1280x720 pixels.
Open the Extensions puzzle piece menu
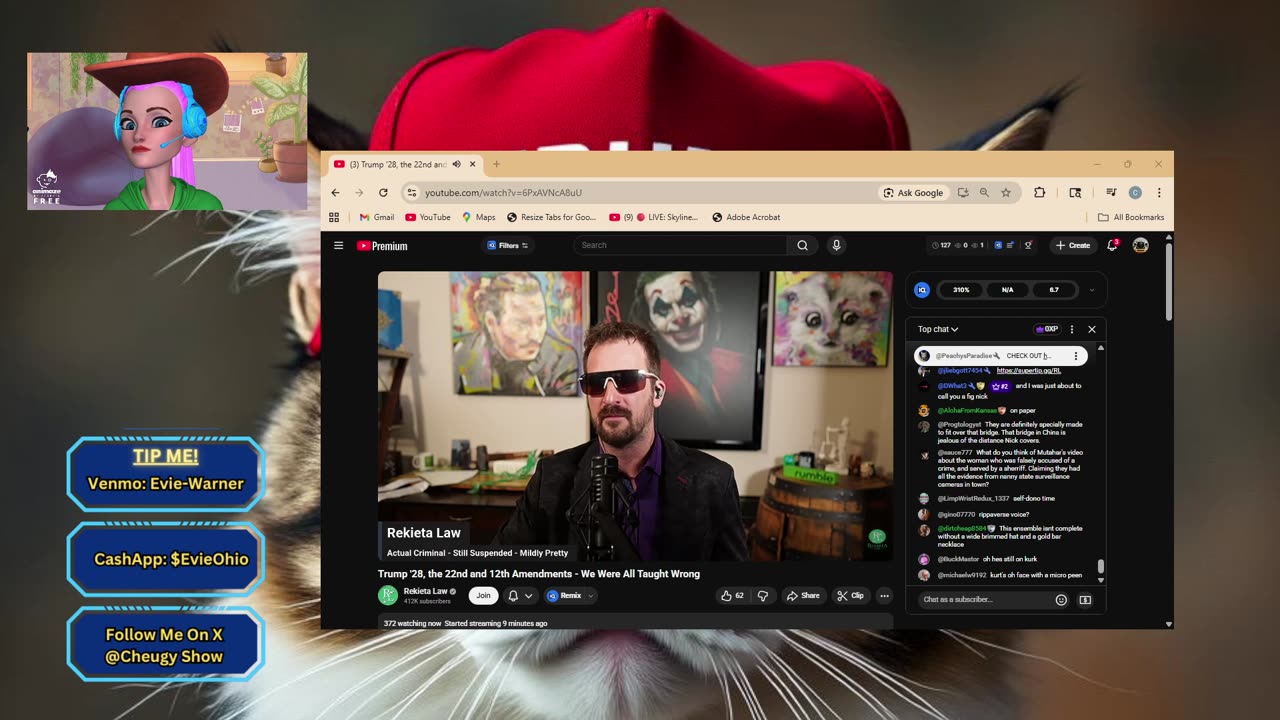(x=1040, y=193)
